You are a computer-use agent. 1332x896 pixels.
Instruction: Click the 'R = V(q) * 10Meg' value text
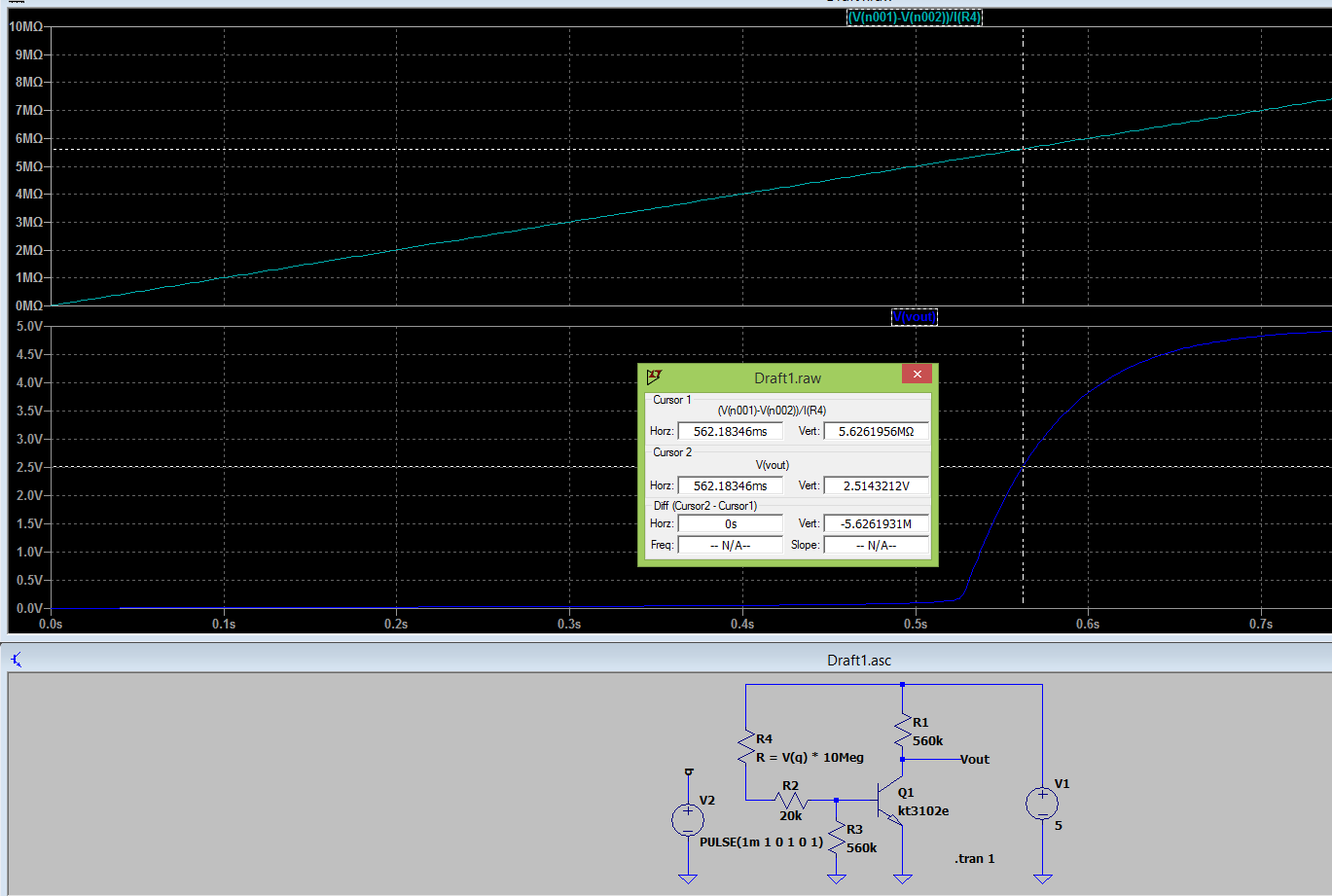(x=810, y=757)
